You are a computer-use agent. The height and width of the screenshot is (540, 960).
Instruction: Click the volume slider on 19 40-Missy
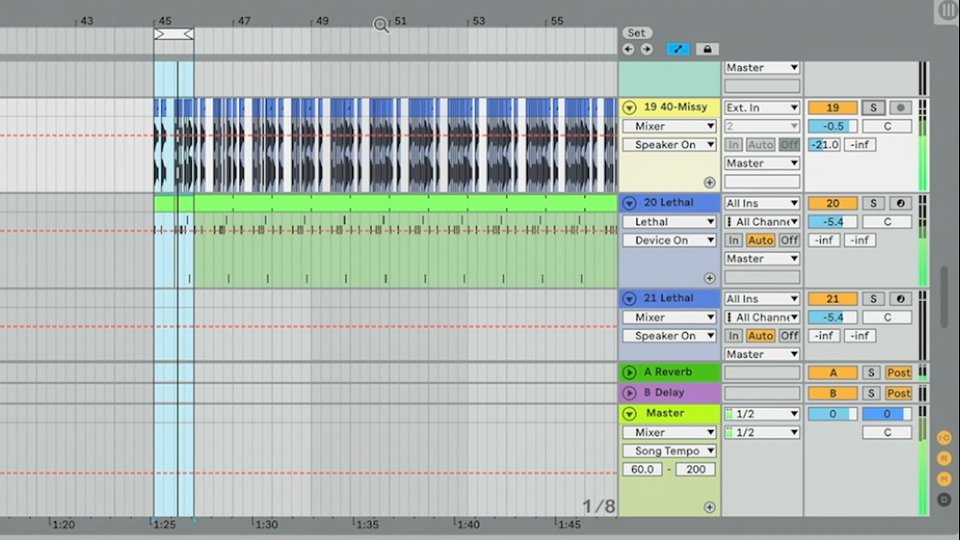click(x=832, y=126)
